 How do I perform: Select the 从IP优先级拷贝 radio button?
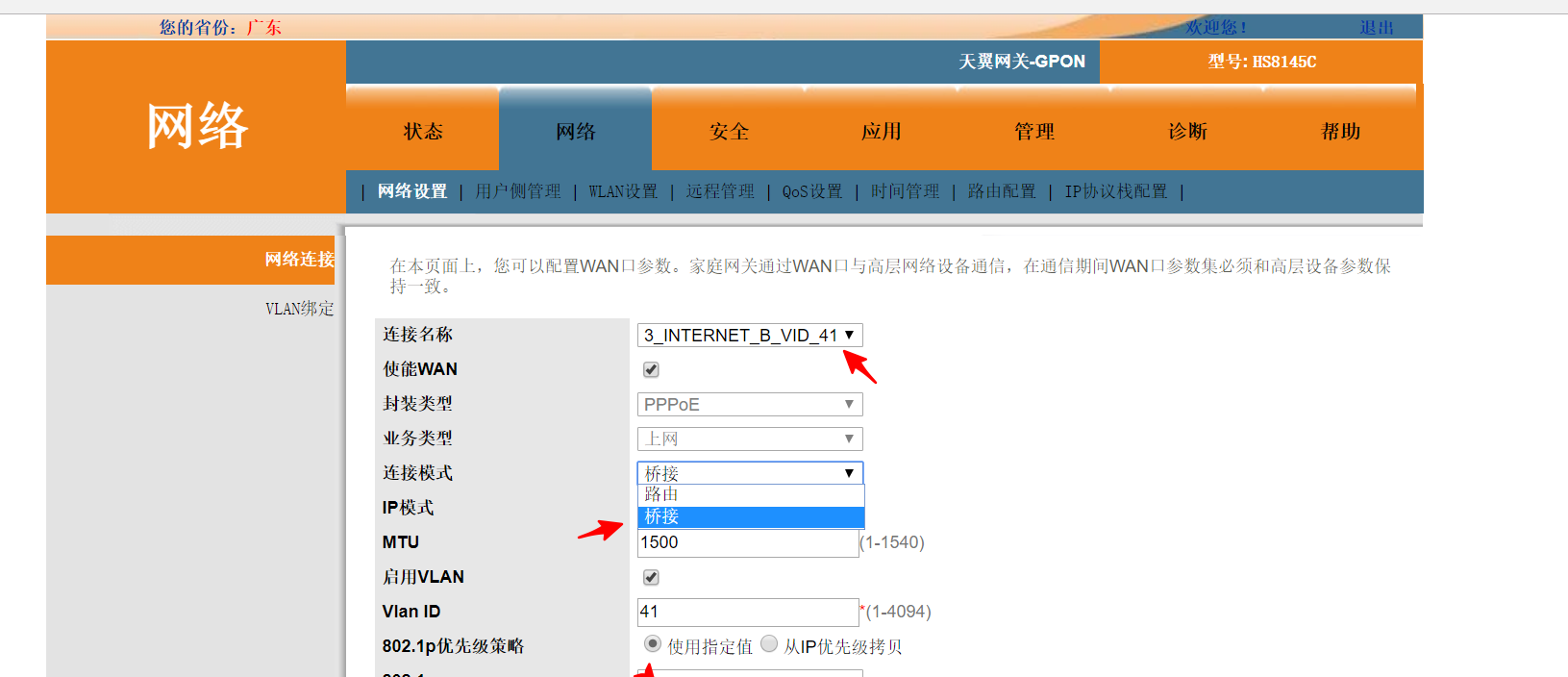pos(769,643)
